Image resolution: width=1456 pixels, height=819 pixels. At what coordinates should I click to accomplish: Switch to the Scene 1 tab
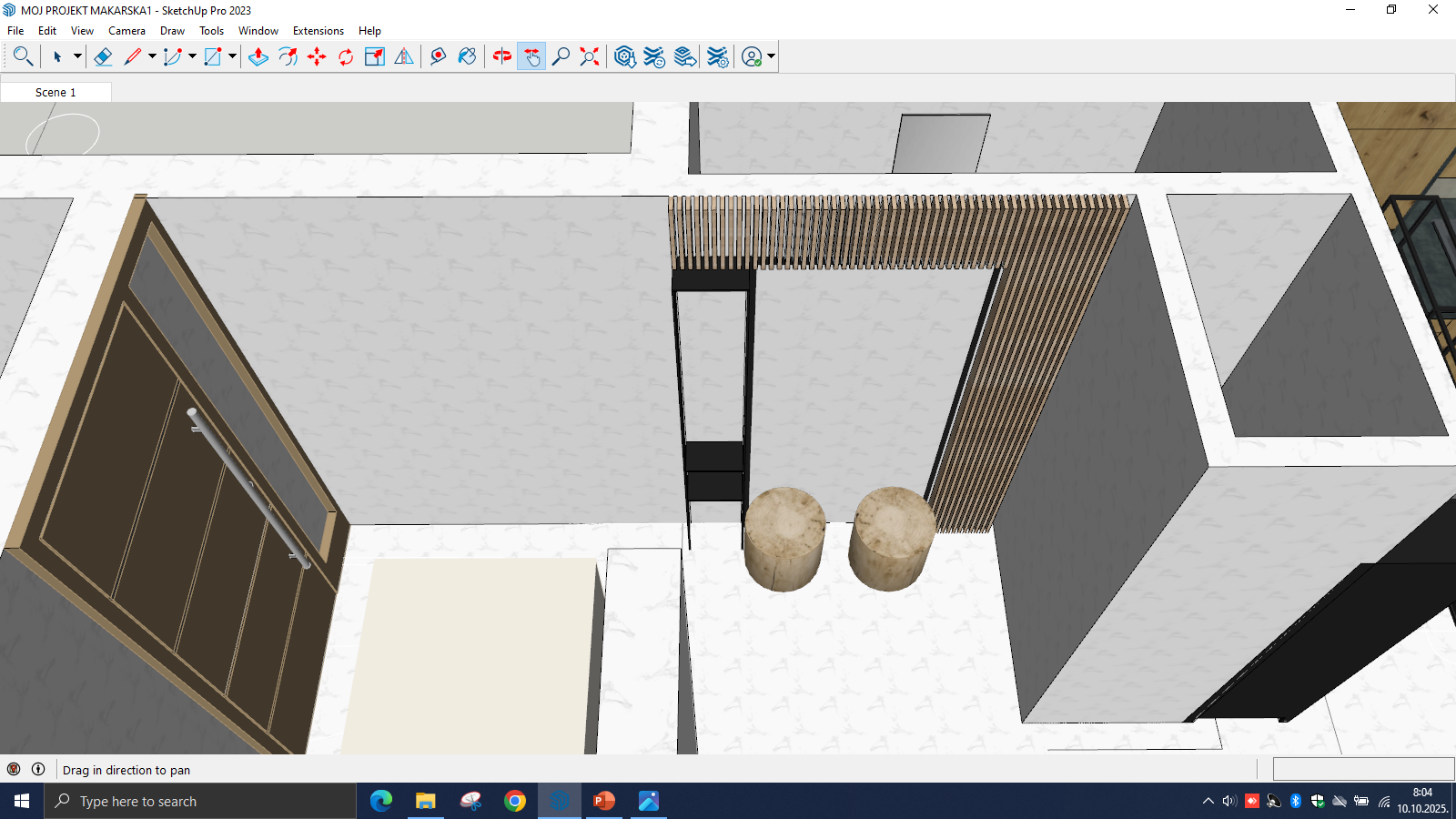56,92
